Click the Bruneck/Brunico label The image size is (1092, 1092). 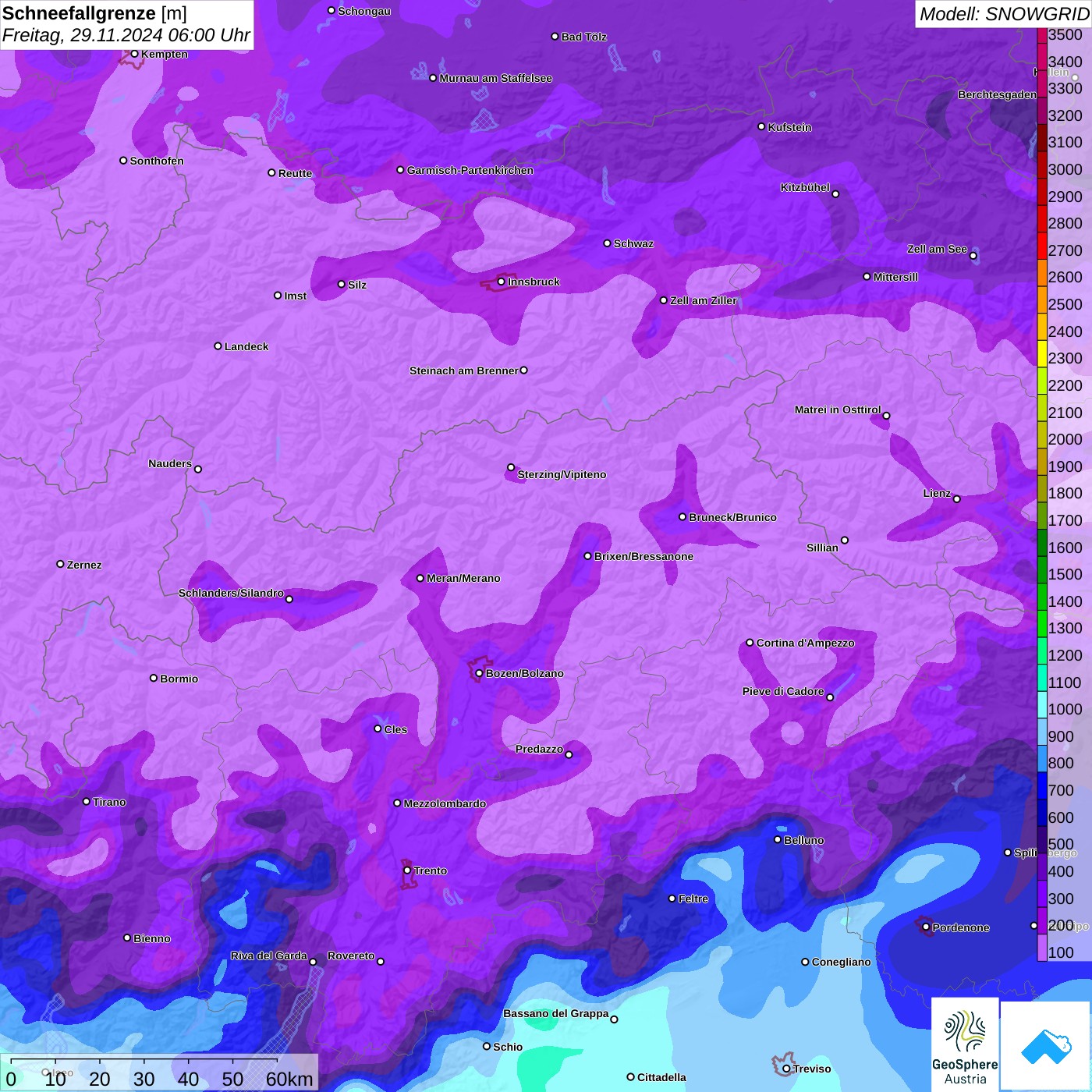point(732,517)
